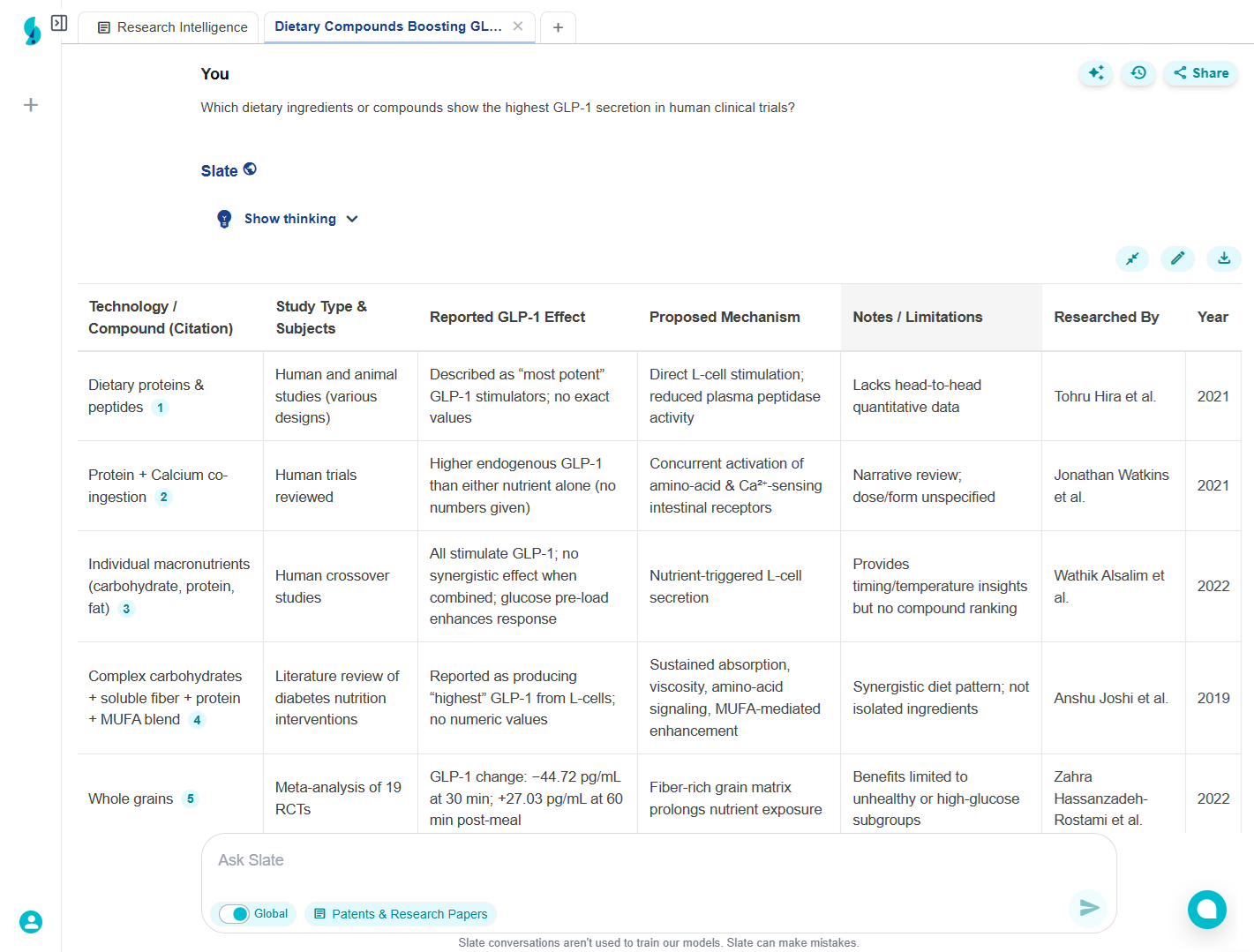1254x952 pixels.
Task: Open citation 5 next to Whole grains
Action: coord(190,799)
